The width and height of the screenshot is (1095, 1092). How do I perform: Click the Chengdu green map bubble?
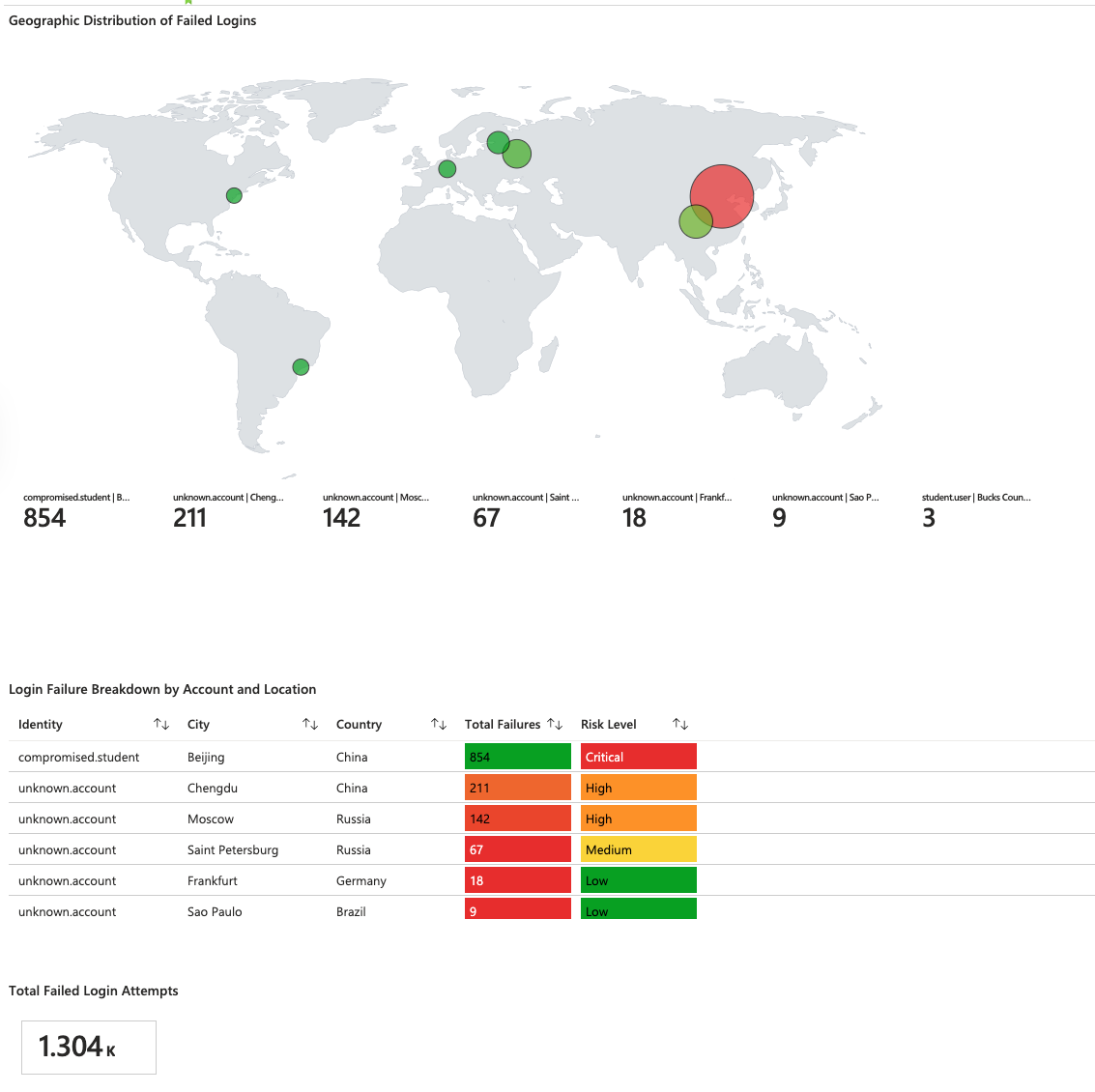coord(696,221)
